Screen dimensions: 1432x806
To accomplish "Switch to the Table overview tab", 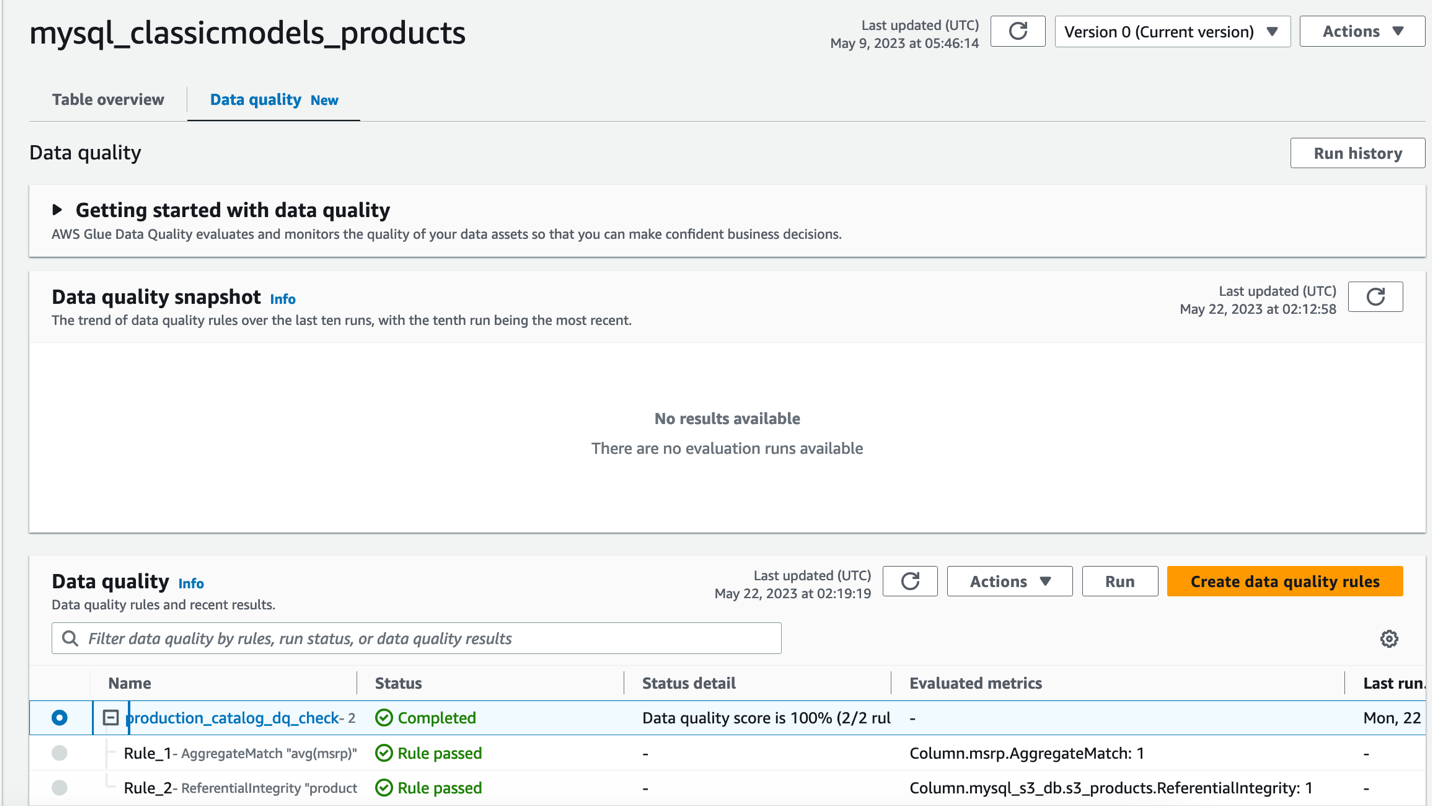I will tap(108, 99).
